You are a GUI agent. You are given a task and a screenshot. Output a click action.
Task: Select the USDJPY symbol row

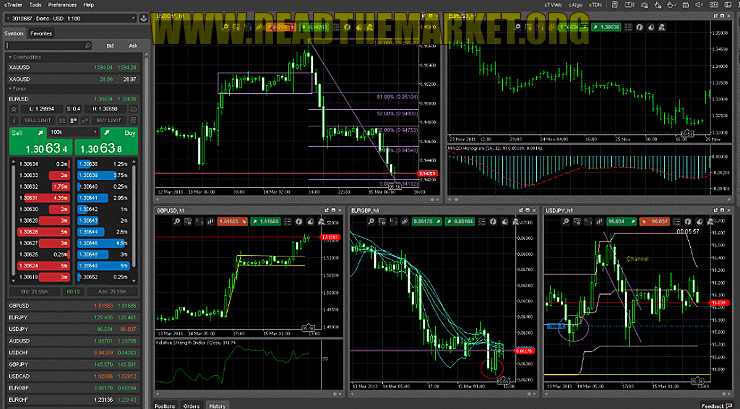tap(73, 329)
